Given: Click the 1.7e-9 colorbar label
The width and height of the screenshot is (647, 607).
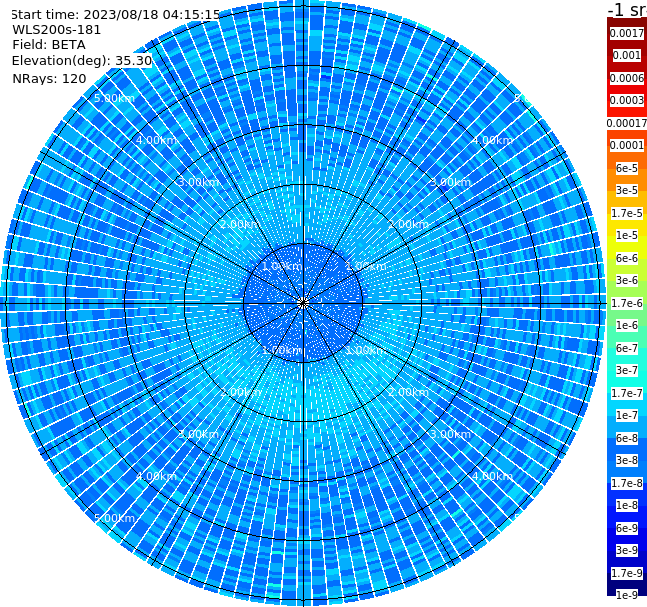Looking at the screenshot, I should tap(627, 573).
